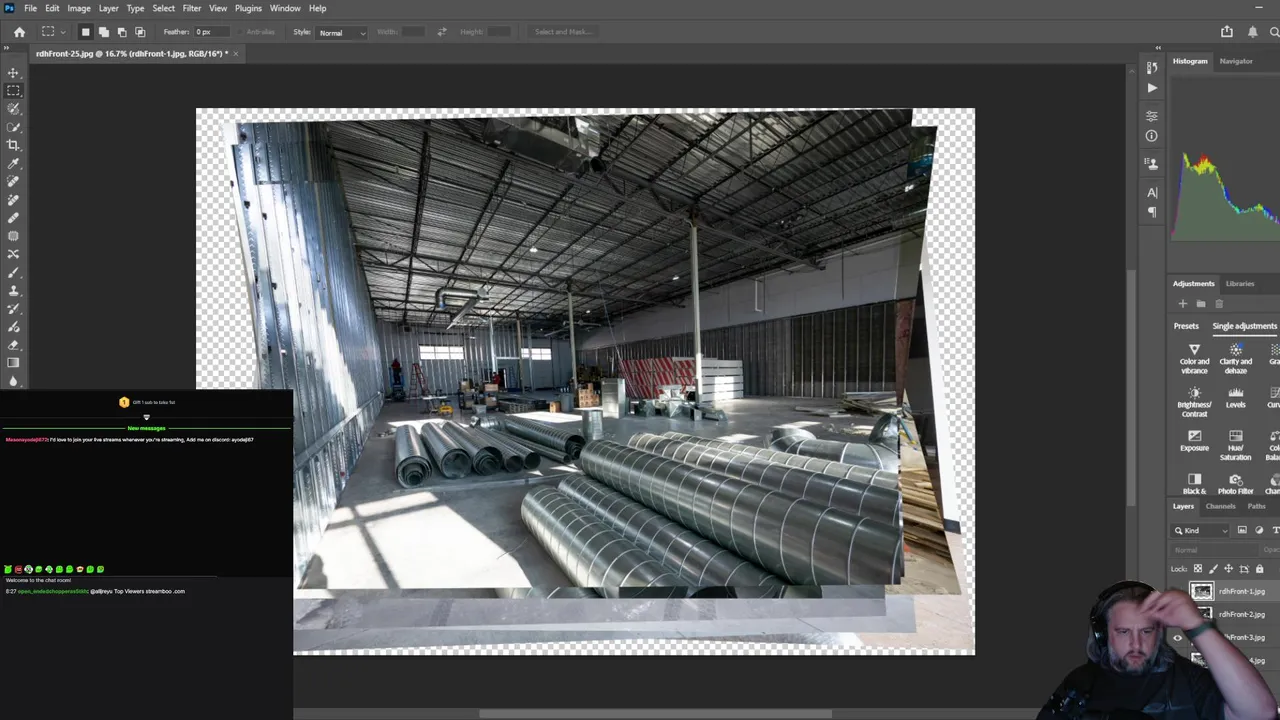The height and width of the screenshot is (720, 1280).
Task: Select the Crop tool
Action: [x=13, y=145]
